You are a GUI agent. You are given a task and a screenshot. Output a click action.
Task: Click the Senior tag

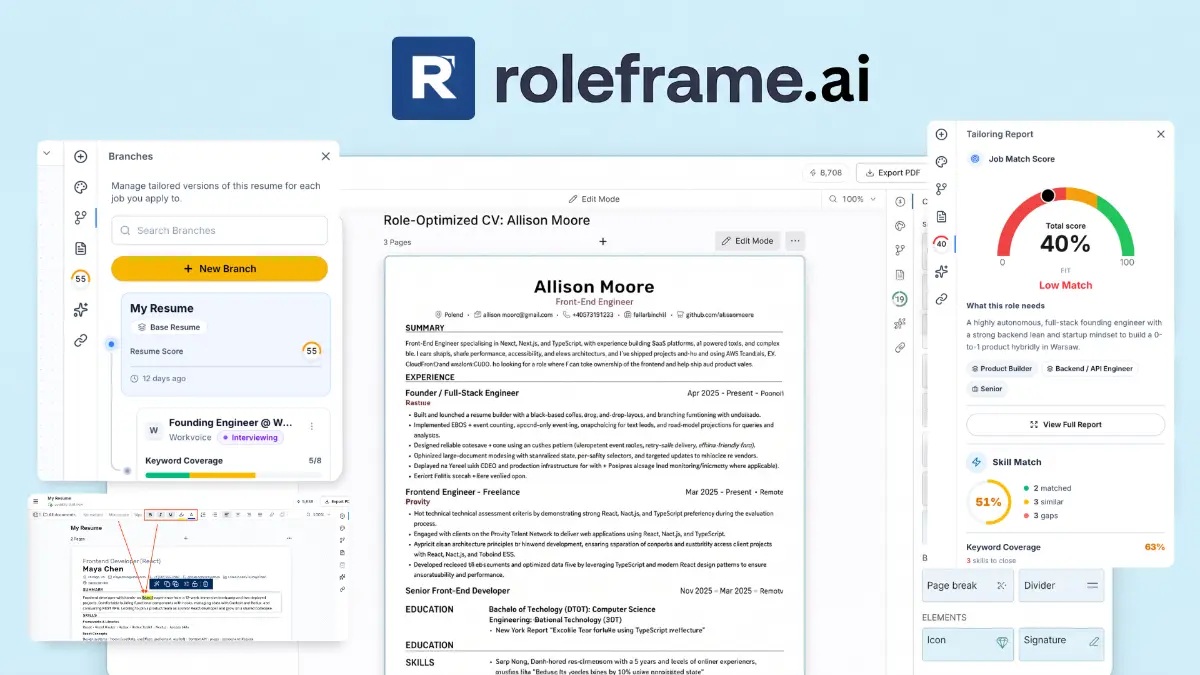coord(986,389)
